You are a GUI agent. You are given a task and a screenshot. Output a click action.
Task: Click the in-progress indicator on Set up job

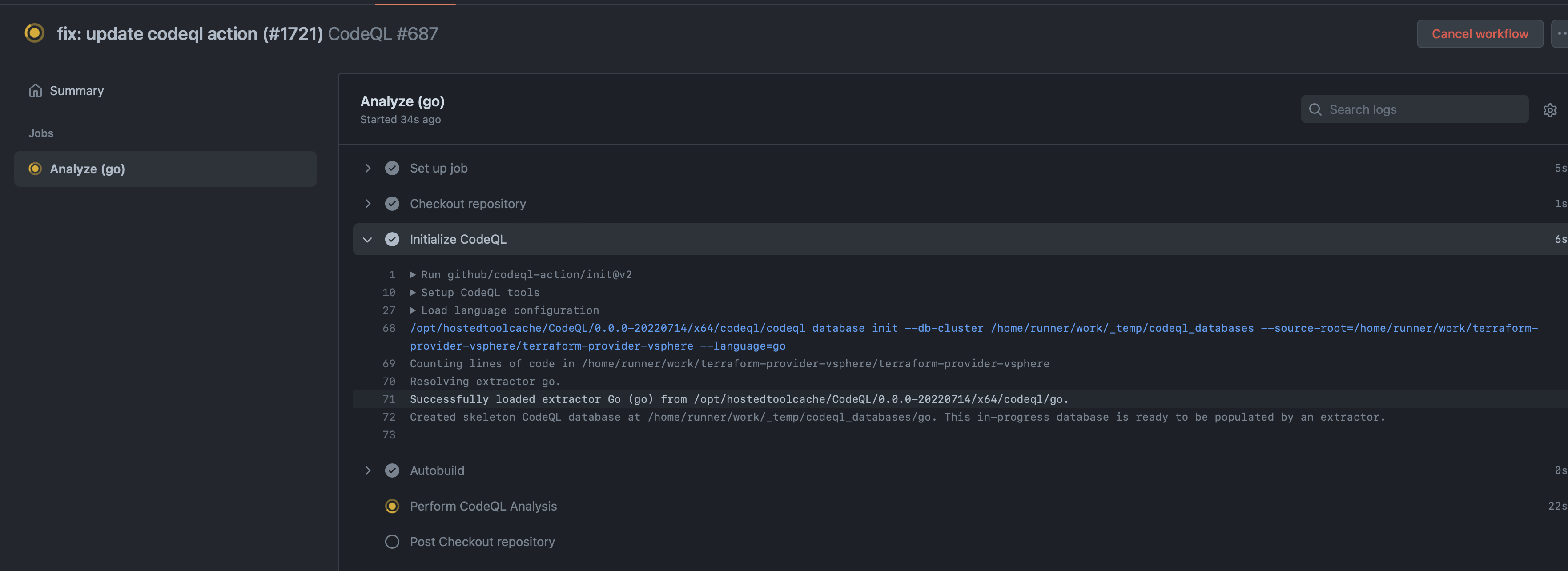point(392,168)
